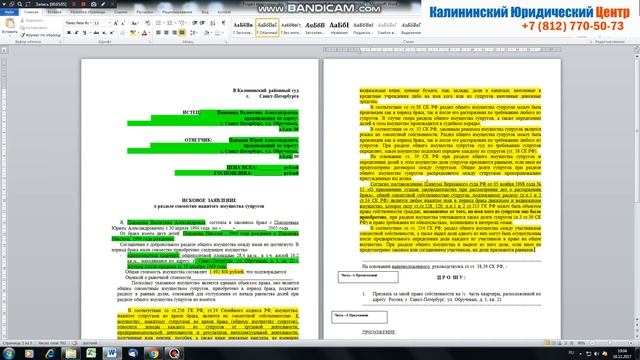
Task: Click the Clear Formatting eraser icon
Action: pyautogui.click(x=148, y=23)
